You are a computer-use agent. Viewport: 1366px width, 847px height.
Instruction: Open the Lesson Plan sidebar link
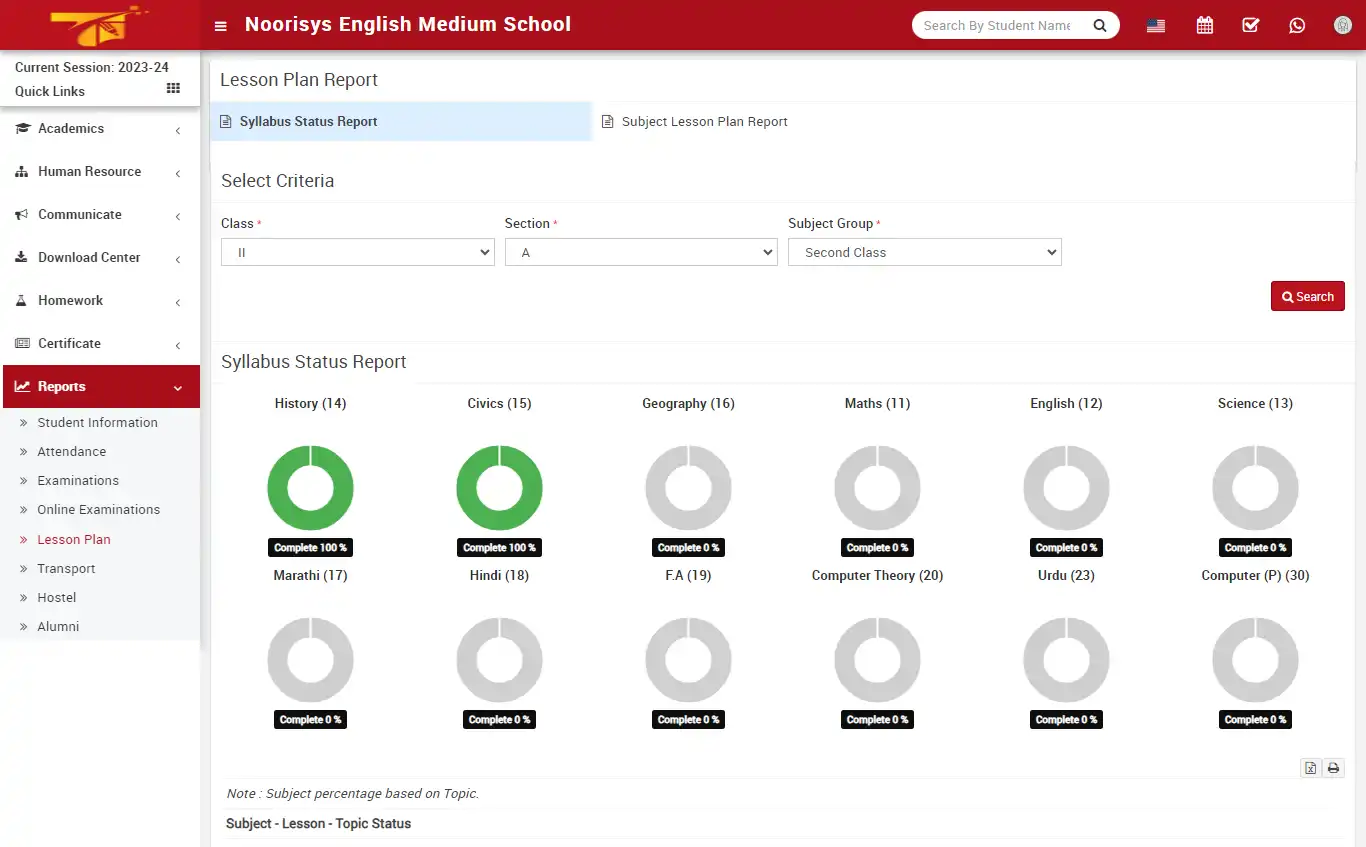[76, 539]
